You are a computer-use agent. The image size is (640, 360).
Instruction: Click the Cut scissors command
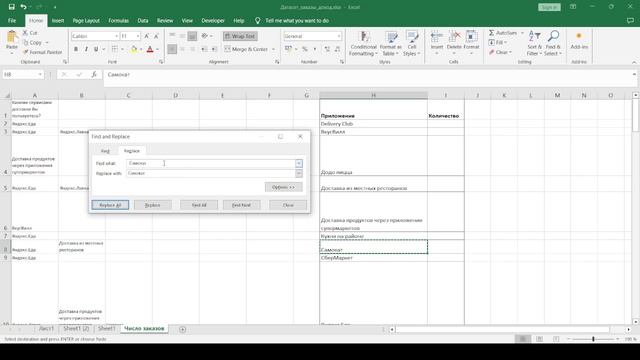(x=30, y=33)
